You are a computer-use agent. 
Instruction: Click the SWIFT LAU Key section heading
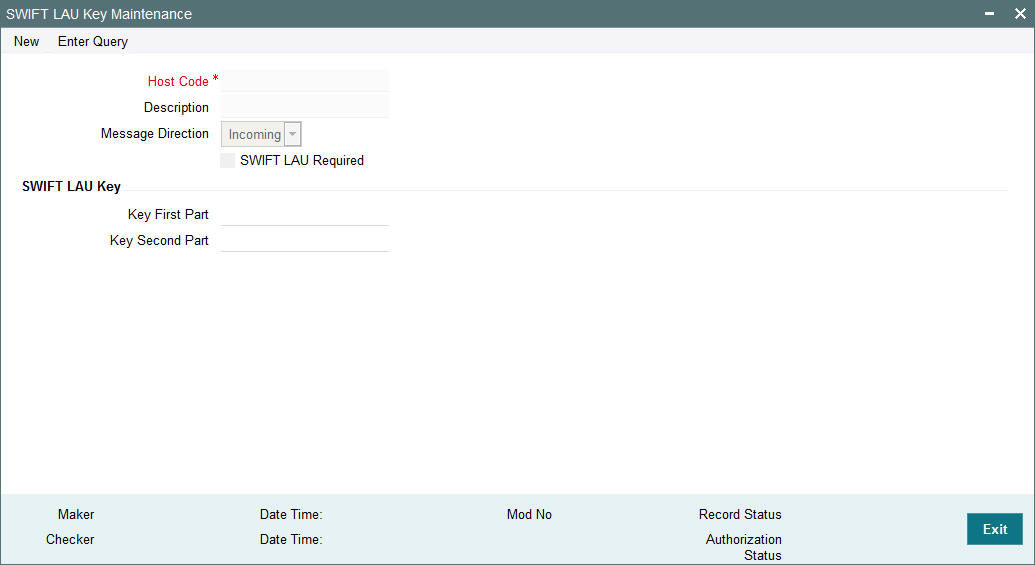point(71,187)
